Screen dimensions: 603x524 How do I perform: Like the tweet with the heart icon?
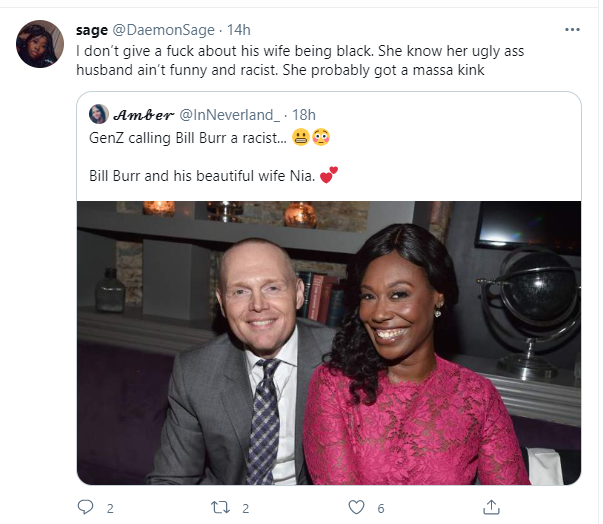(357, 507)
